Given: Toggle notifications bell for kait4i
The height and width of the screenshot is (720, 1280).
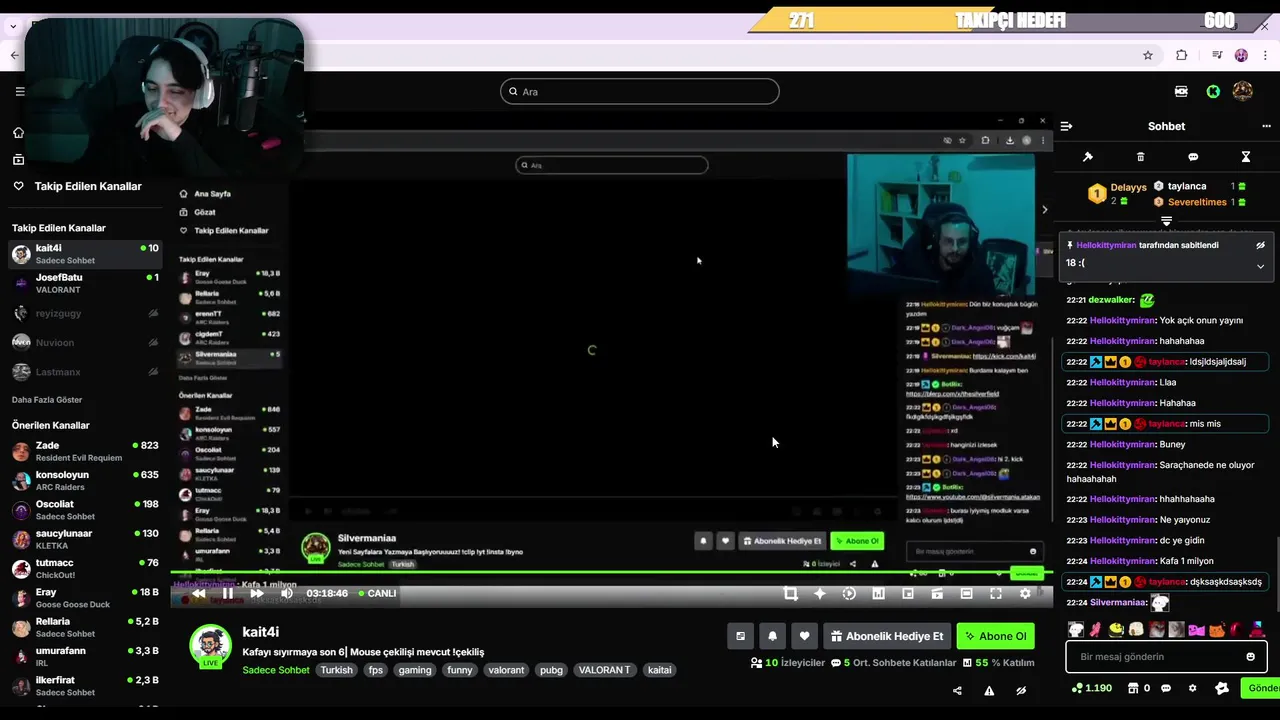Looking at the screenshot, I should pyautogui.click(x=772, y=636).
